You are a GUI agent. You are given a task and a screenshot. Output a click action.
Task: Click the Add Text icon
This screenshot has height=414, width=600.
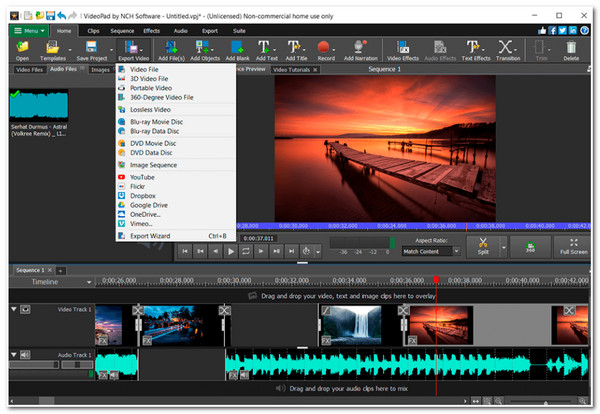[x=264, y=51]
